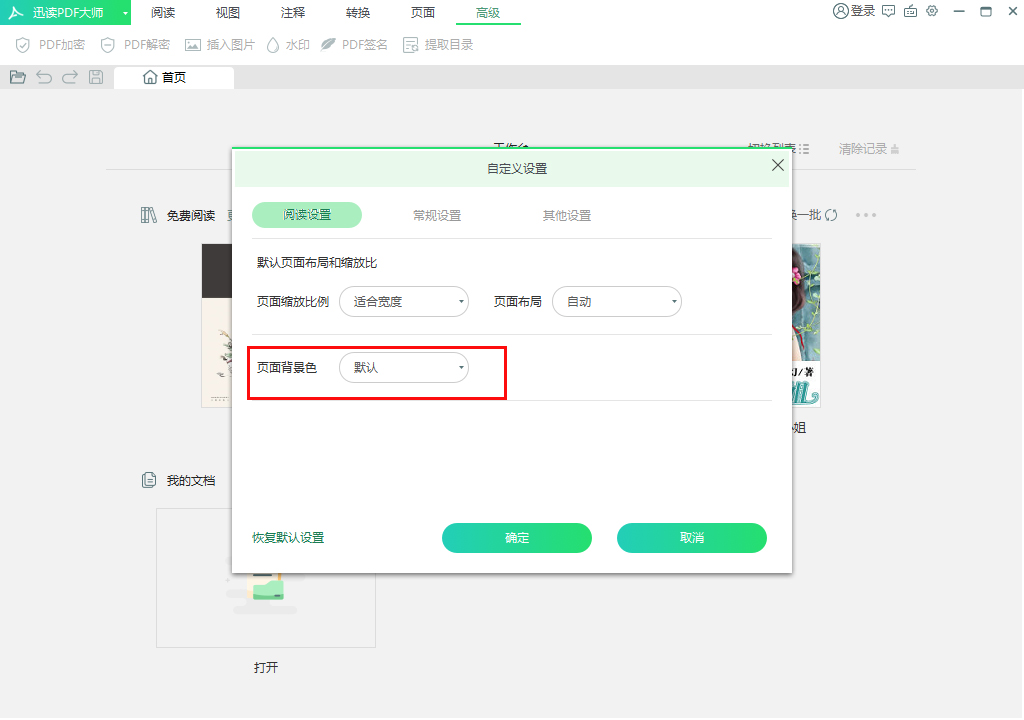Image resolution: width=1024 pixels, height=720 pixels.
Task: Open the PDF签名 signature tool
Action: (x=354, y=44)
